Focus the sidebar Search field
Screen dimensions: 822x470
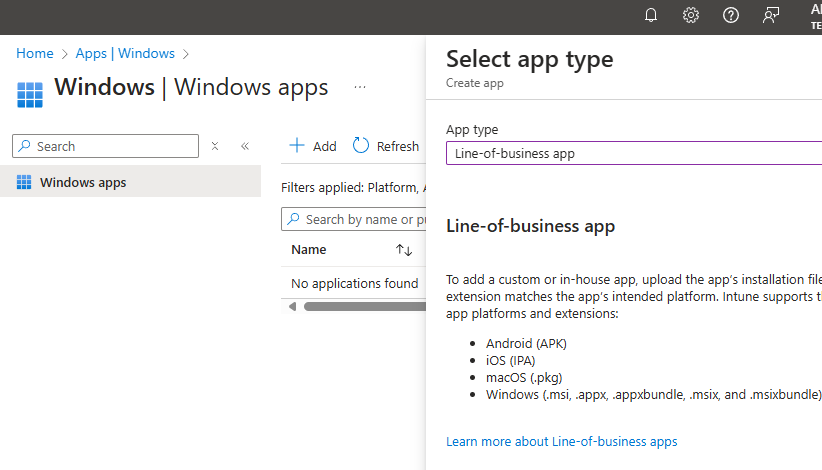[105, 146]
